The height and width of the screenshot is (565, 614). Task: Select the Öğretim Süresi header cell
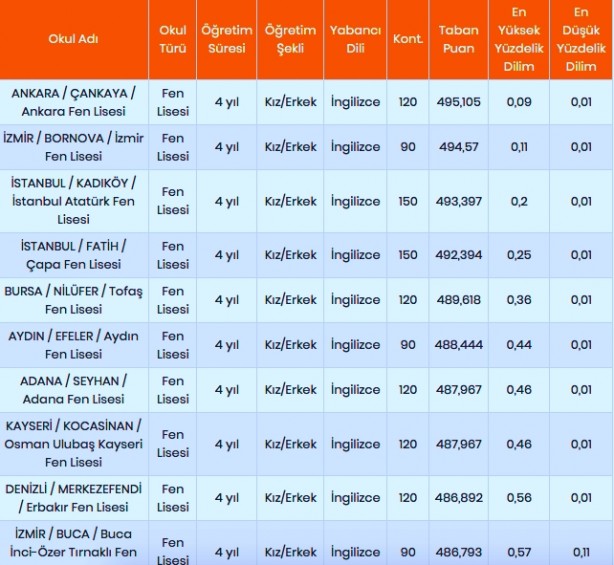pyautogui.click(x=226, y=39)
